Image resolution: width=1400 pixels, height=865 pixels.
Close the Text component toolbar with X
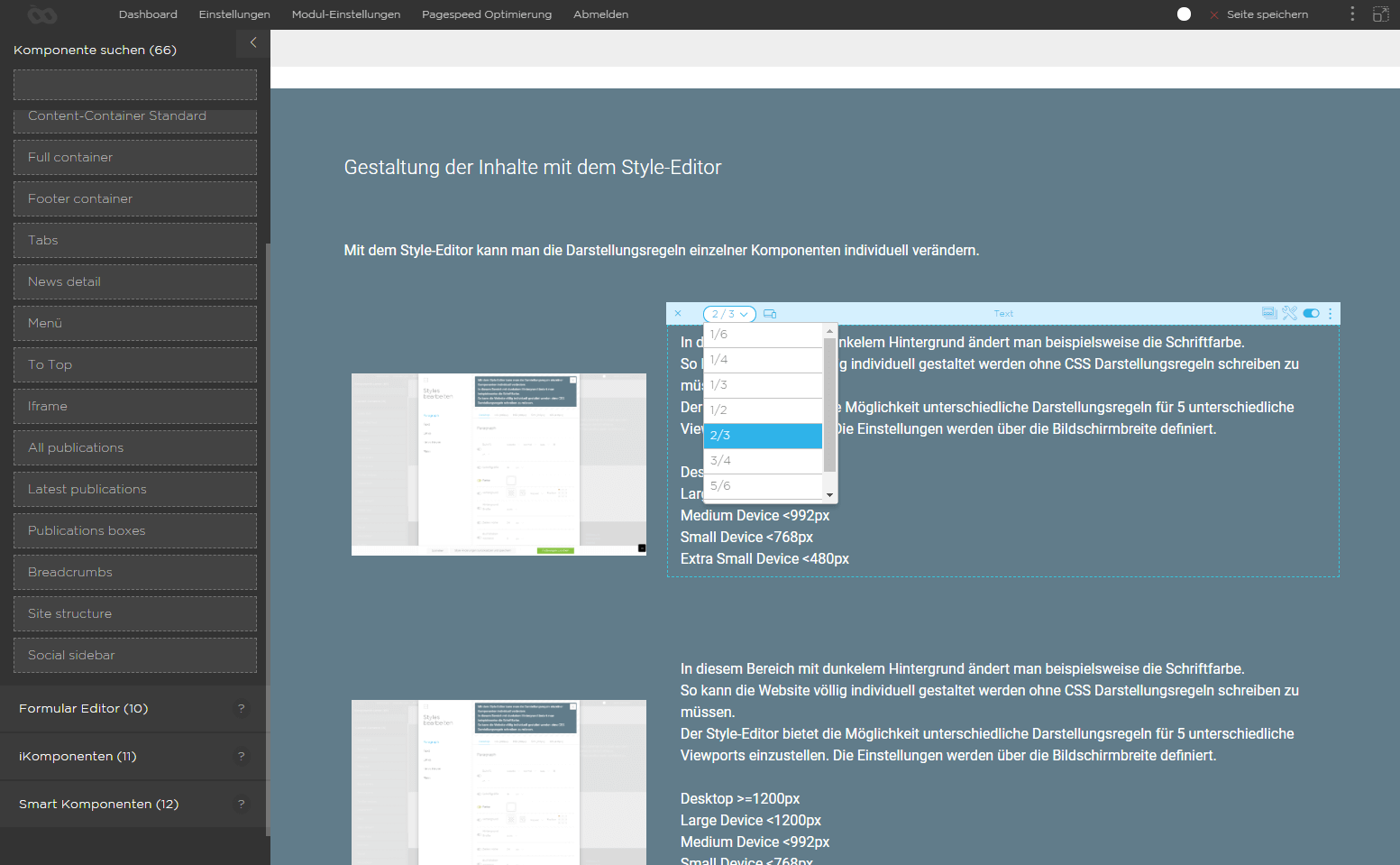678,314
